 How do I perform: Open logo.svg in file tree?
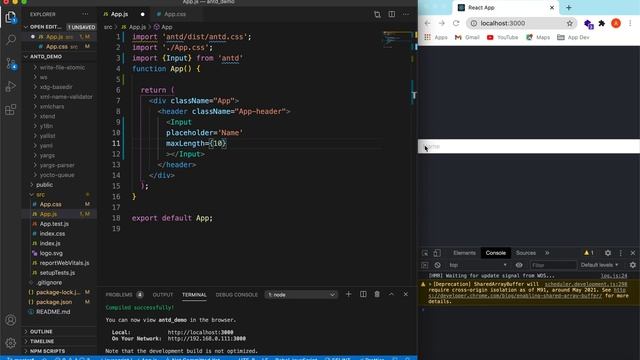51,253
